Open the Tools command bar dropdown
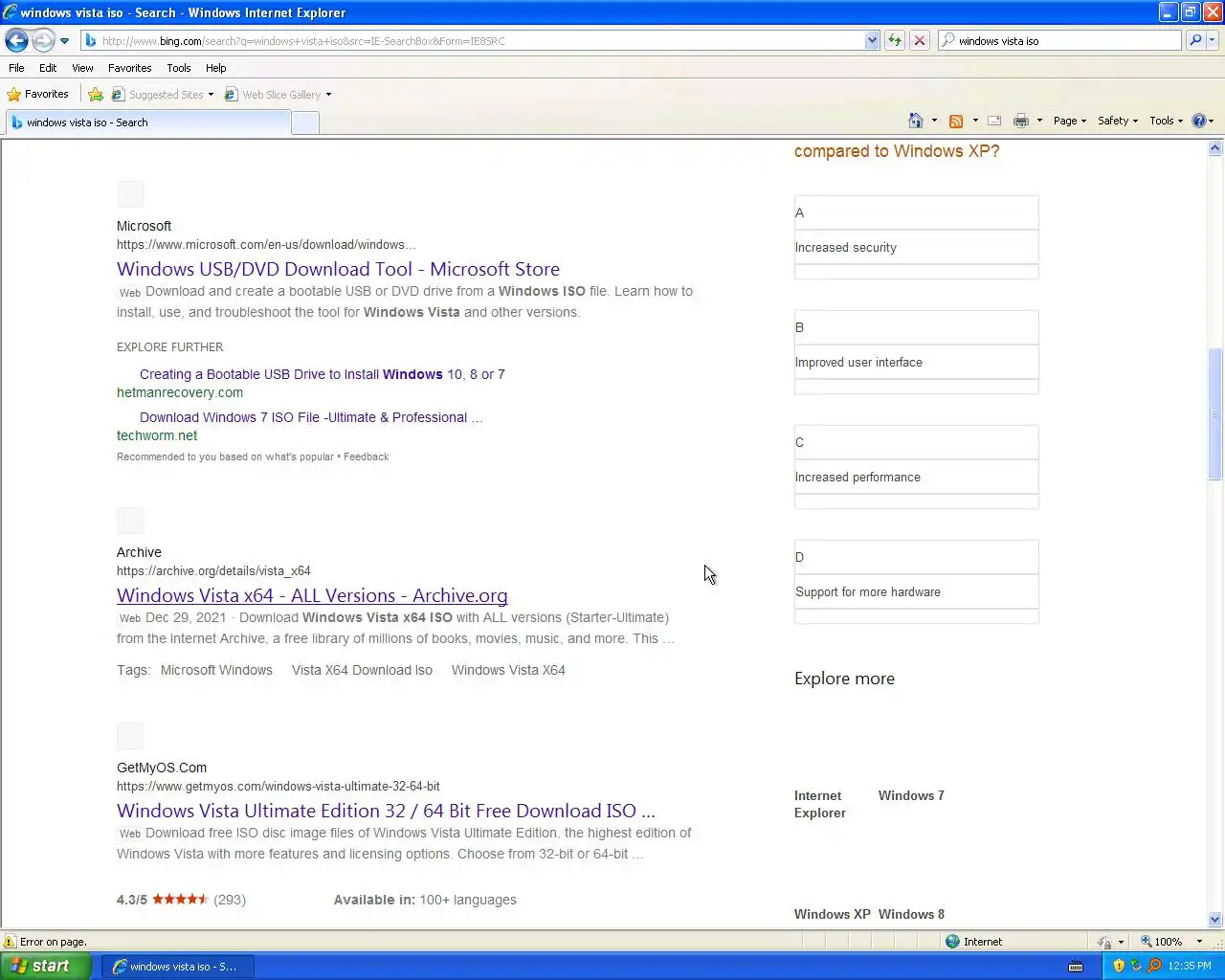 tap(1166, 121)
